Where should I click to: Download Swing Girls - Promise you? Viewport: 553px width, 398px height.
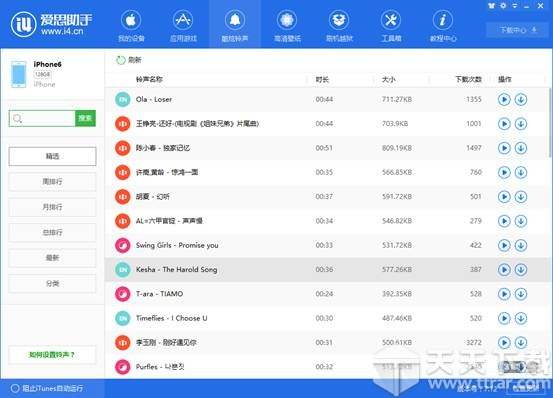tap(521, 245)
